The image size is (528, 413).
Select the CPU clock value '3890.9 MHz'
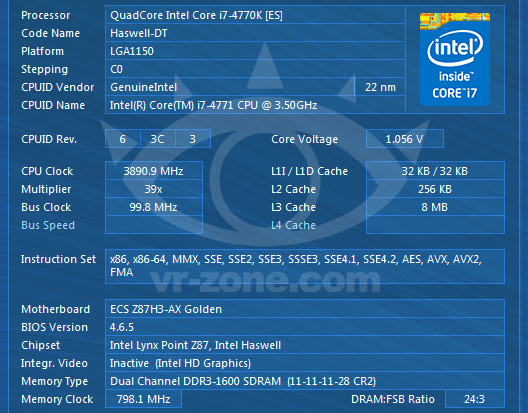pos(154,171)
